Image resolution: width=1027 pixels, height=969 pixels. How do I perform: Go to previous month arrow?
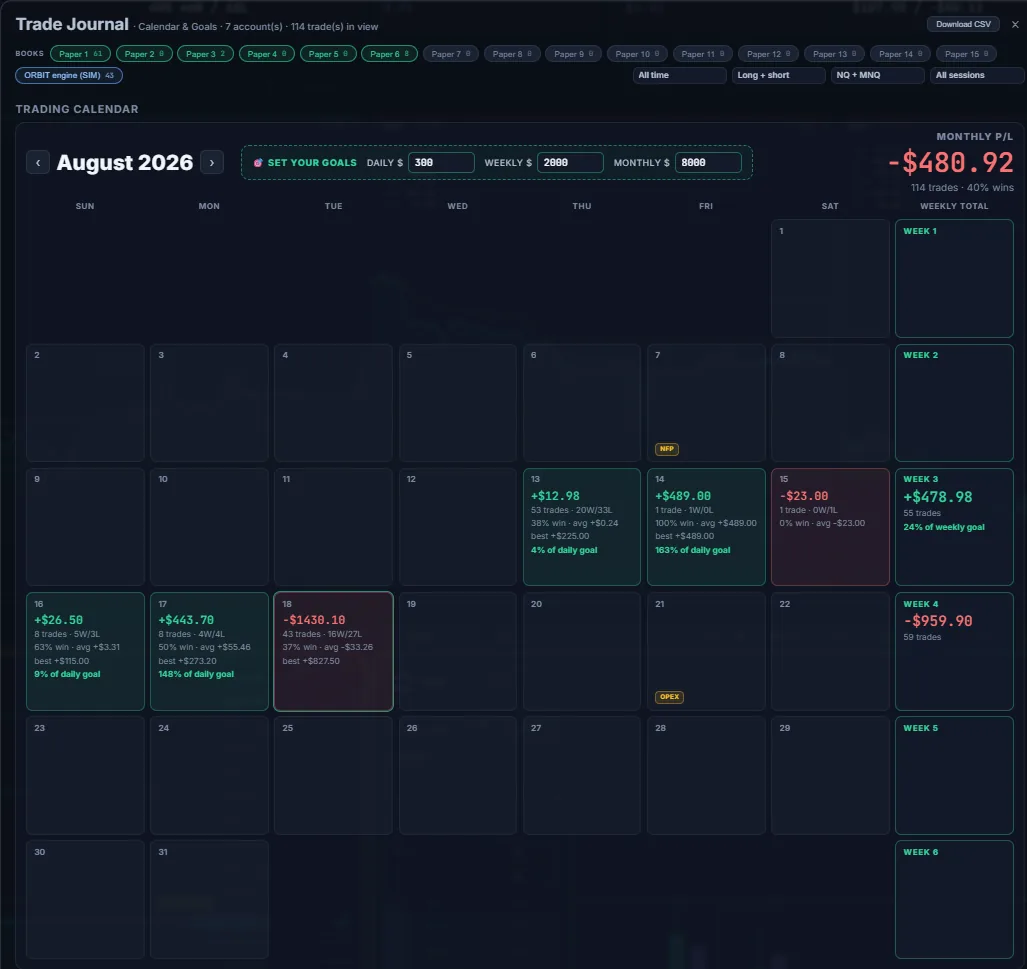click(38, 162)
